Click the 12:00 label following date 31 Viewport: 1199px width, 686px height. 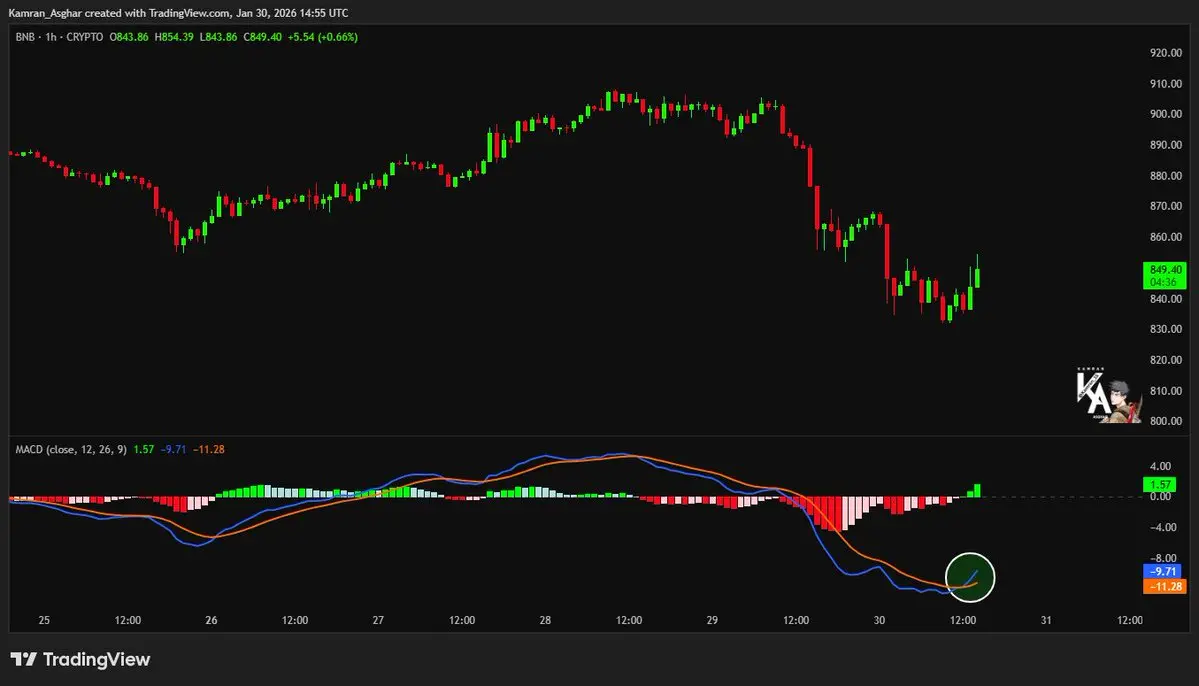click(1129, 620)
